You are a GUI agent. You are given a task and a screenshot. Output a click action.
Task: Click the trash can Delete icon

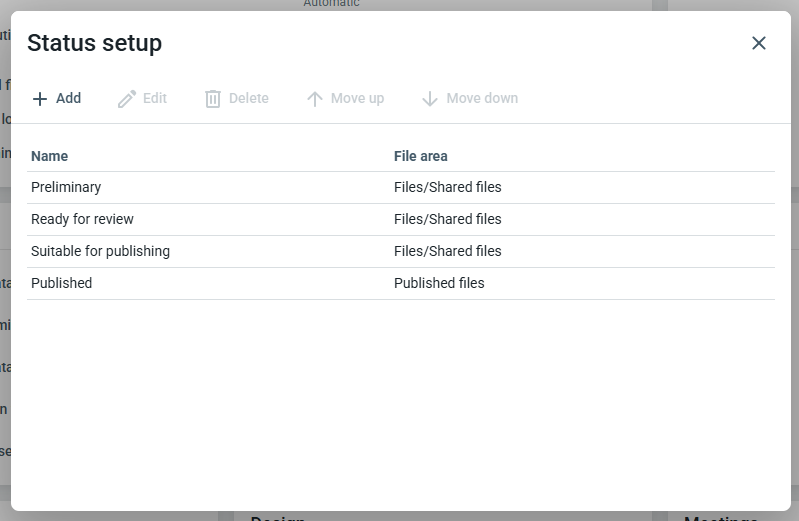[213, 99]
